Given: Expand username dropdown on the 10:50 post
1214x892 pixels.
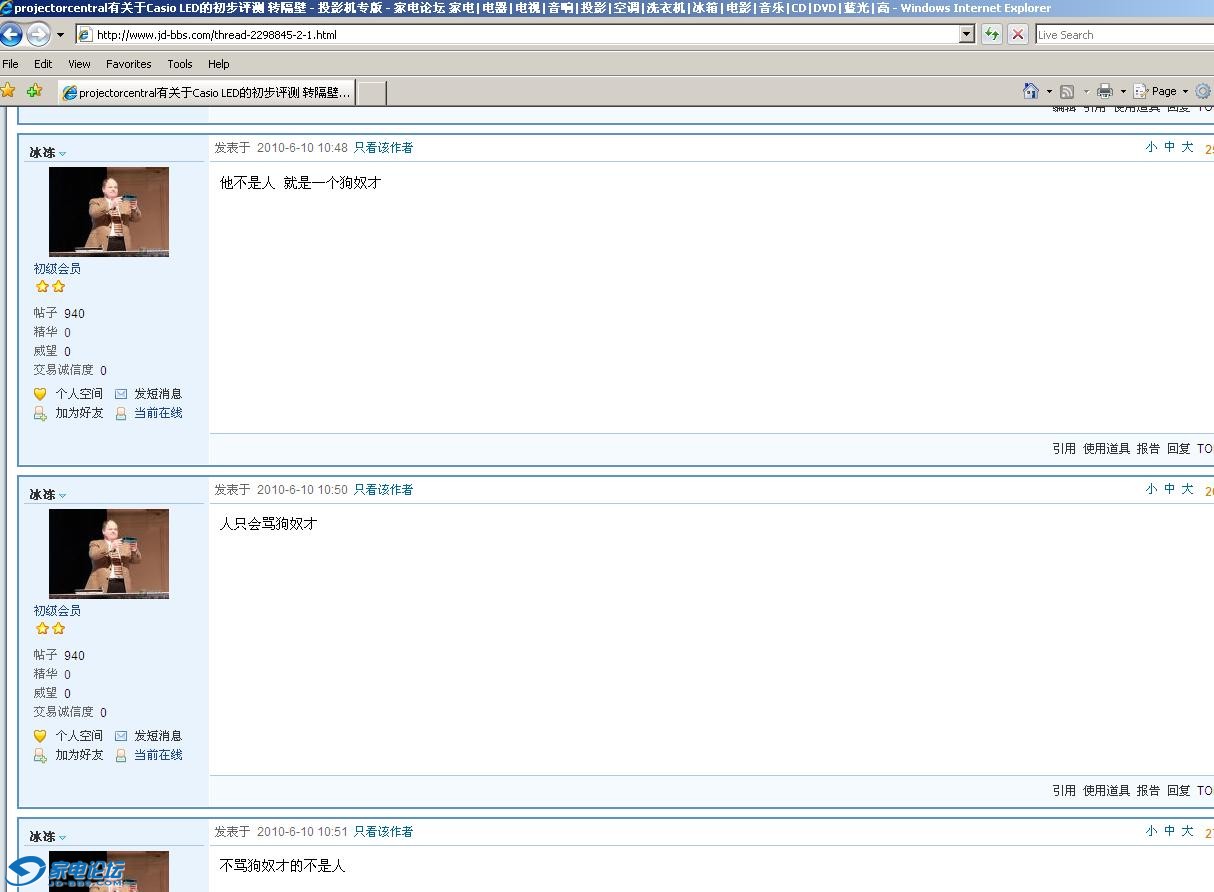Looking at the screenshot, I should click(62, 496).
